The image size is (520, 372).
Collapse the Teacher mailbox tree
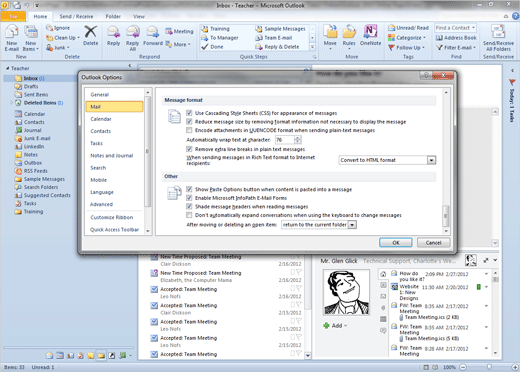coord(7,68)
